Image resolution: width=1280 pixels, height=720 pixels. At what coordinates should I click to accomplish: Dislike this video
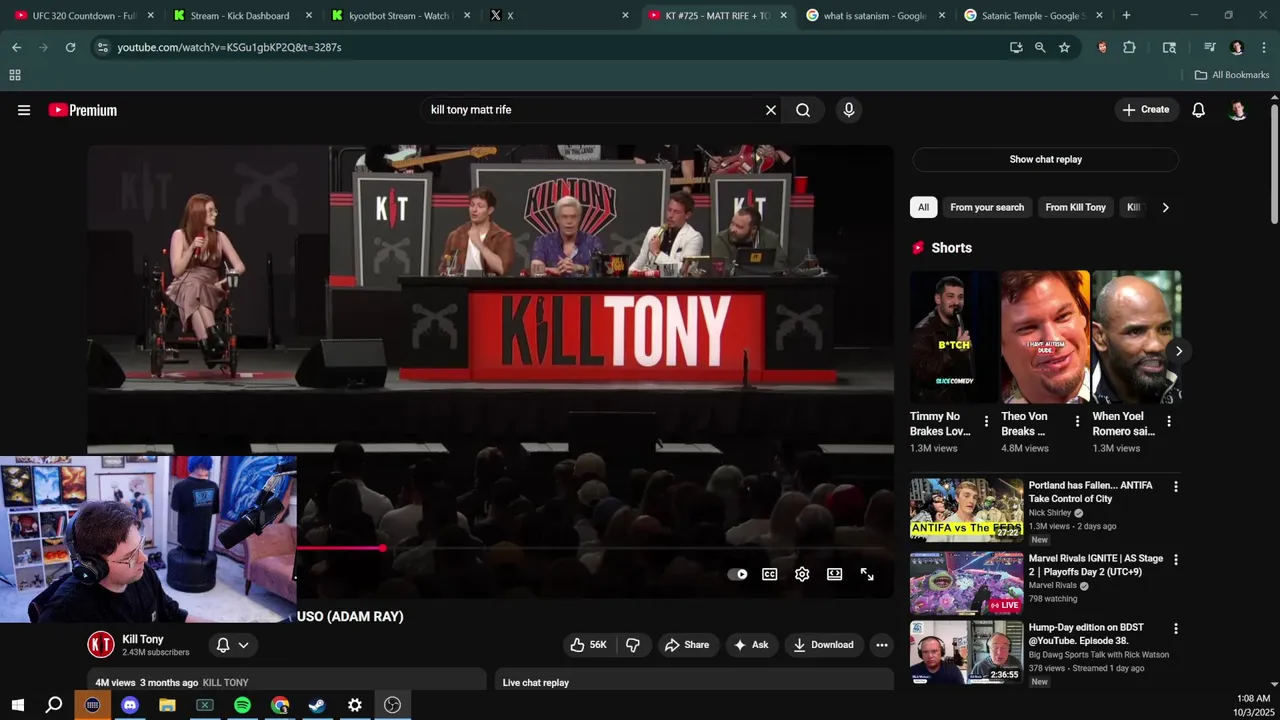tap(633, 645)
